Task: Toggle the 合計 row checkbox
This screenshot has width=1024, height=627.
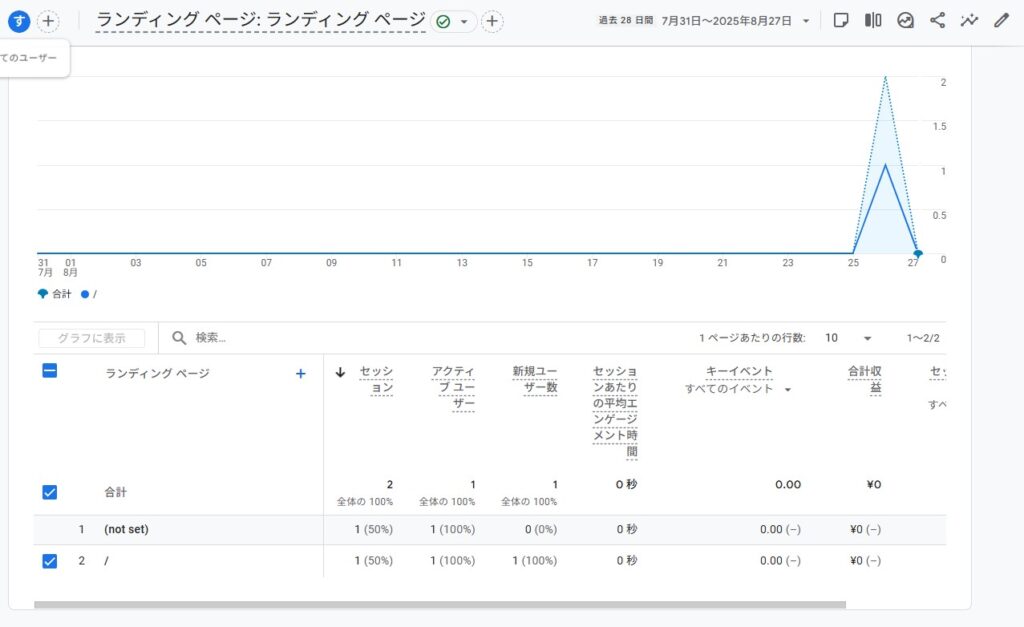Action: tap(50, 492)
